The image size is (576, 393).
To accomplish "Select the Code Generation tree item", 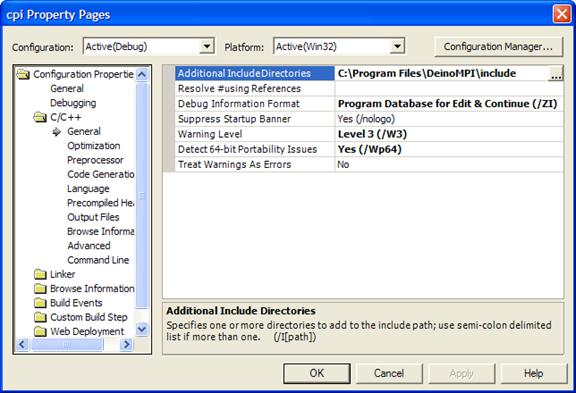I will 101,174.
